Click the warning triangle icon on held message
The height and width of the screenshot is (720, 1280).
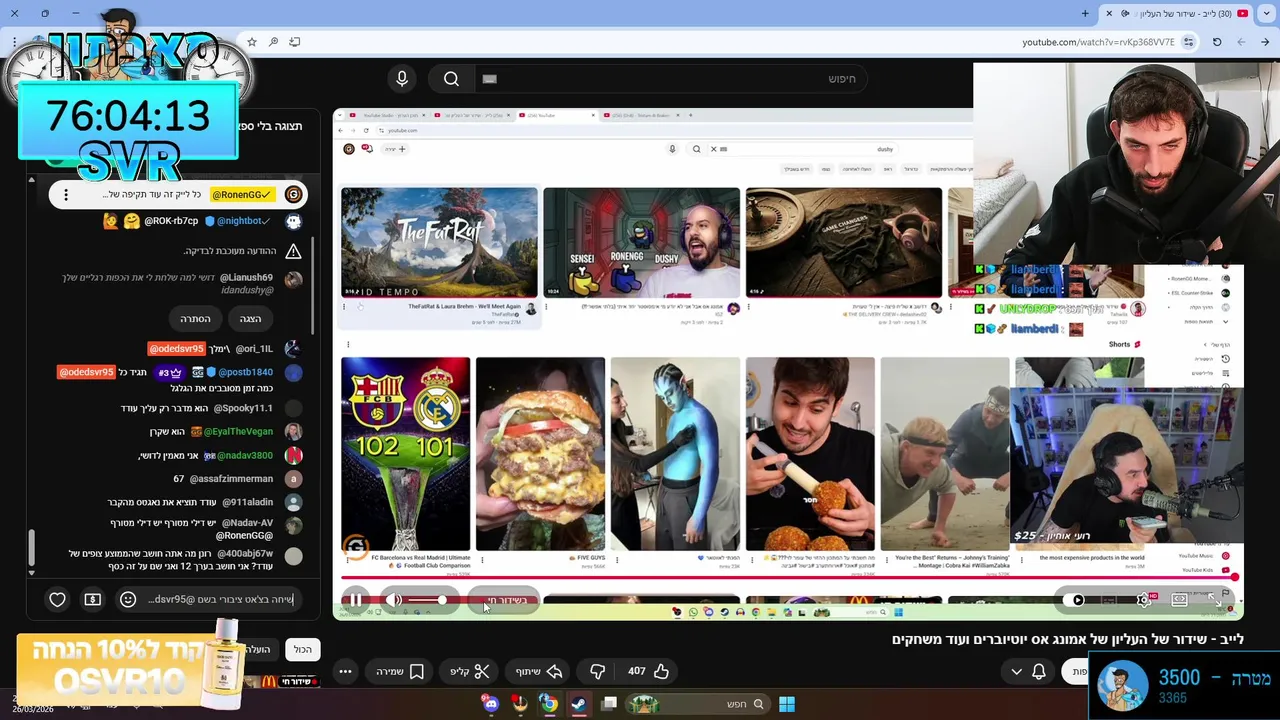pyautogui.click(x=293, y=251)
